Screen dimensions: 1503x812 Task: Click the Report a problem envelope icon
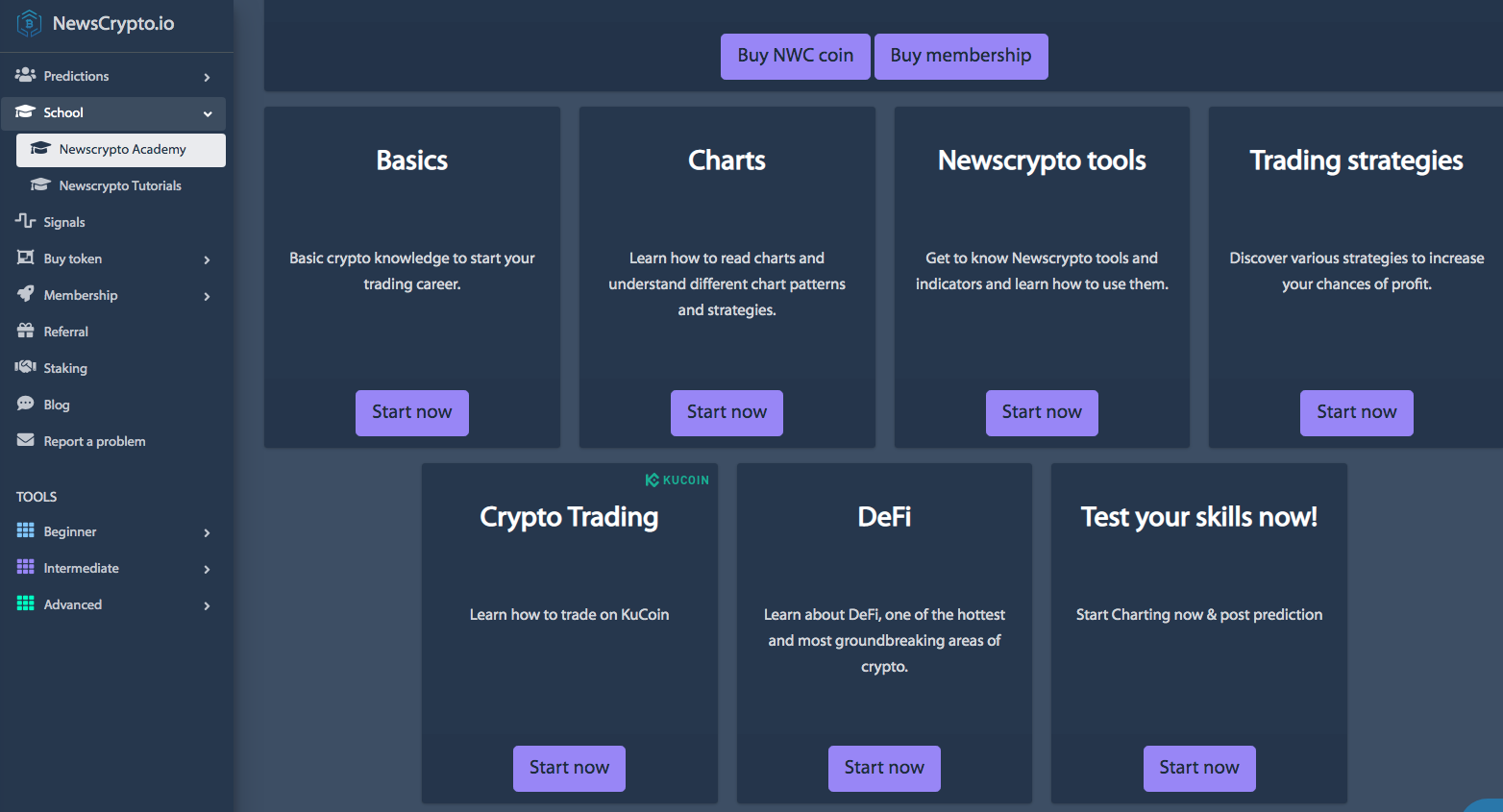[26, 440]
